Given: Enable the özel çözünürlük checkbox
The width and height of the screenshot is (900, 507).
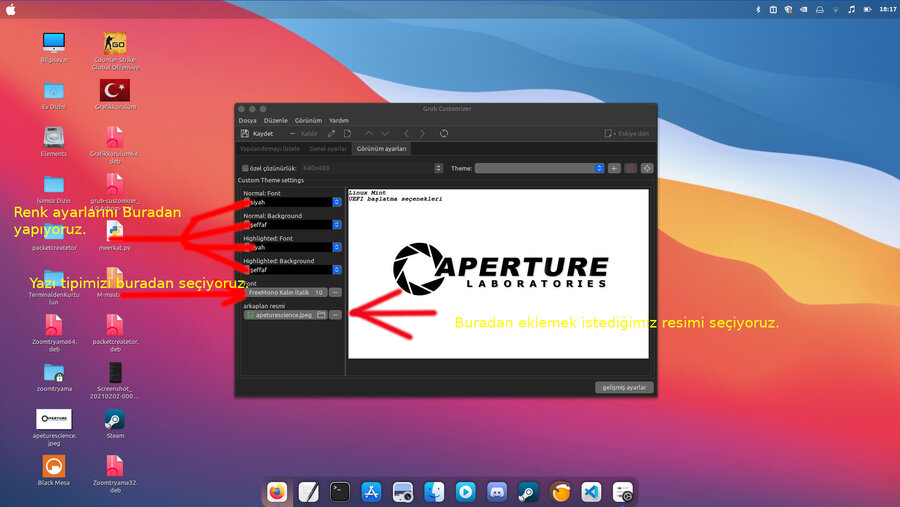Looking at the screenshot, I should pos(245,168).
